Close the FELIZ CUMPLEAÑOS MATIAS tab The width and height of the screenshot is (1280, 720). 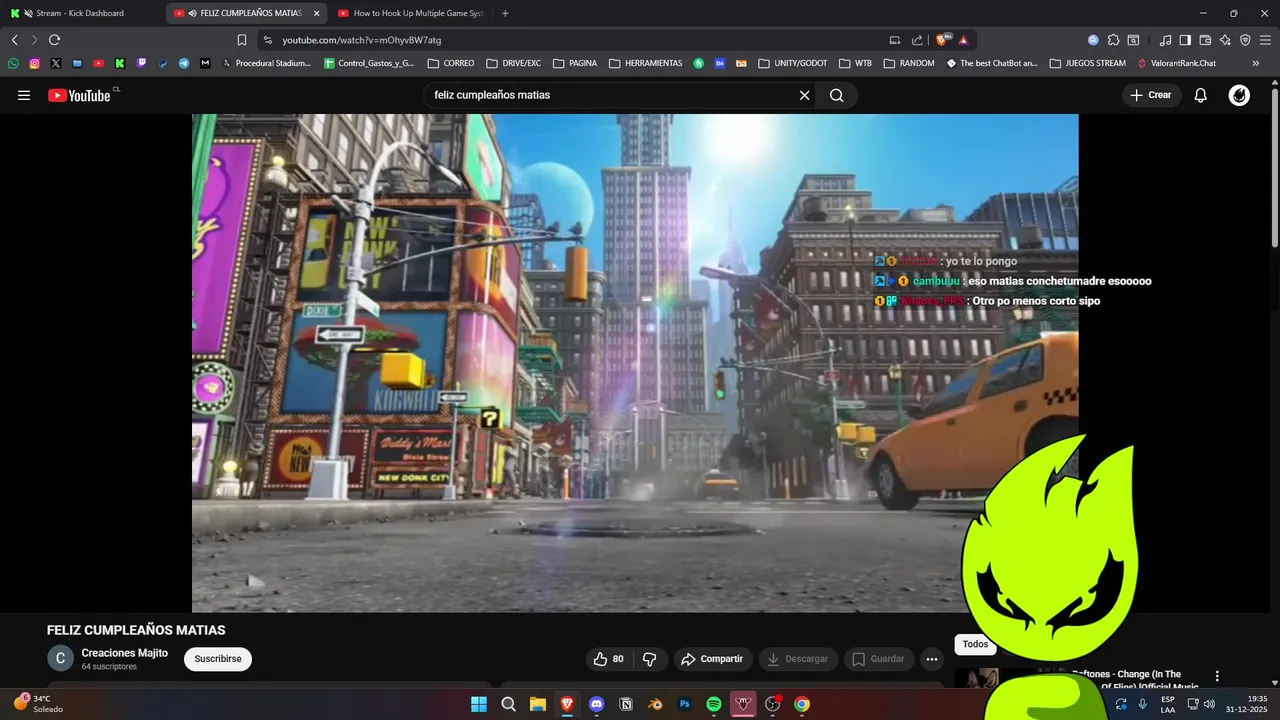(x=317, y=13)
